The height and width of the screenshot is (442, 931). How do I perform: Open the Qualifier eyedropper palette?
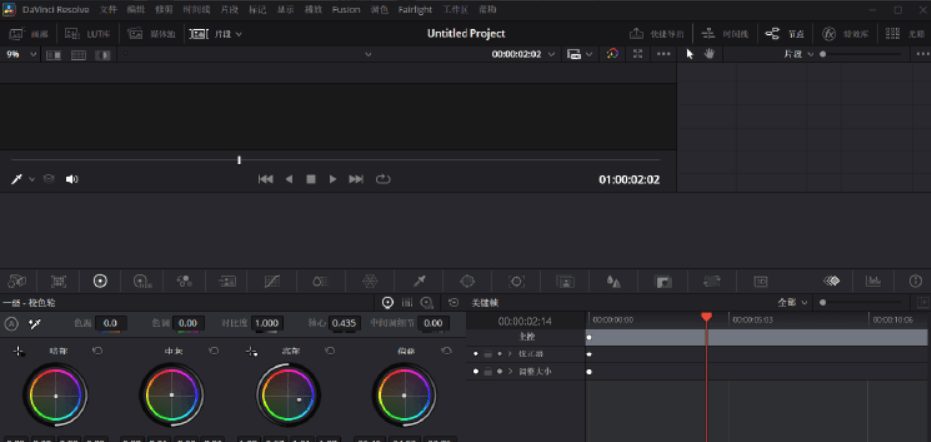click(420, 281)
